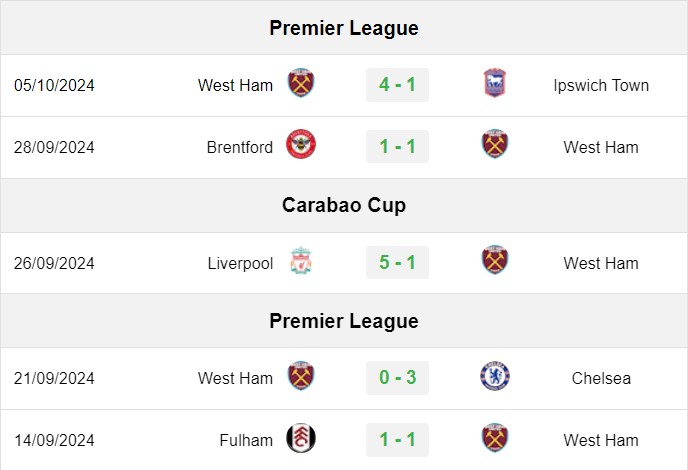Click West Ham crest in Chelsea match
Screen dimensions: 688x470
pyautogui.click(x=301, y=376)
